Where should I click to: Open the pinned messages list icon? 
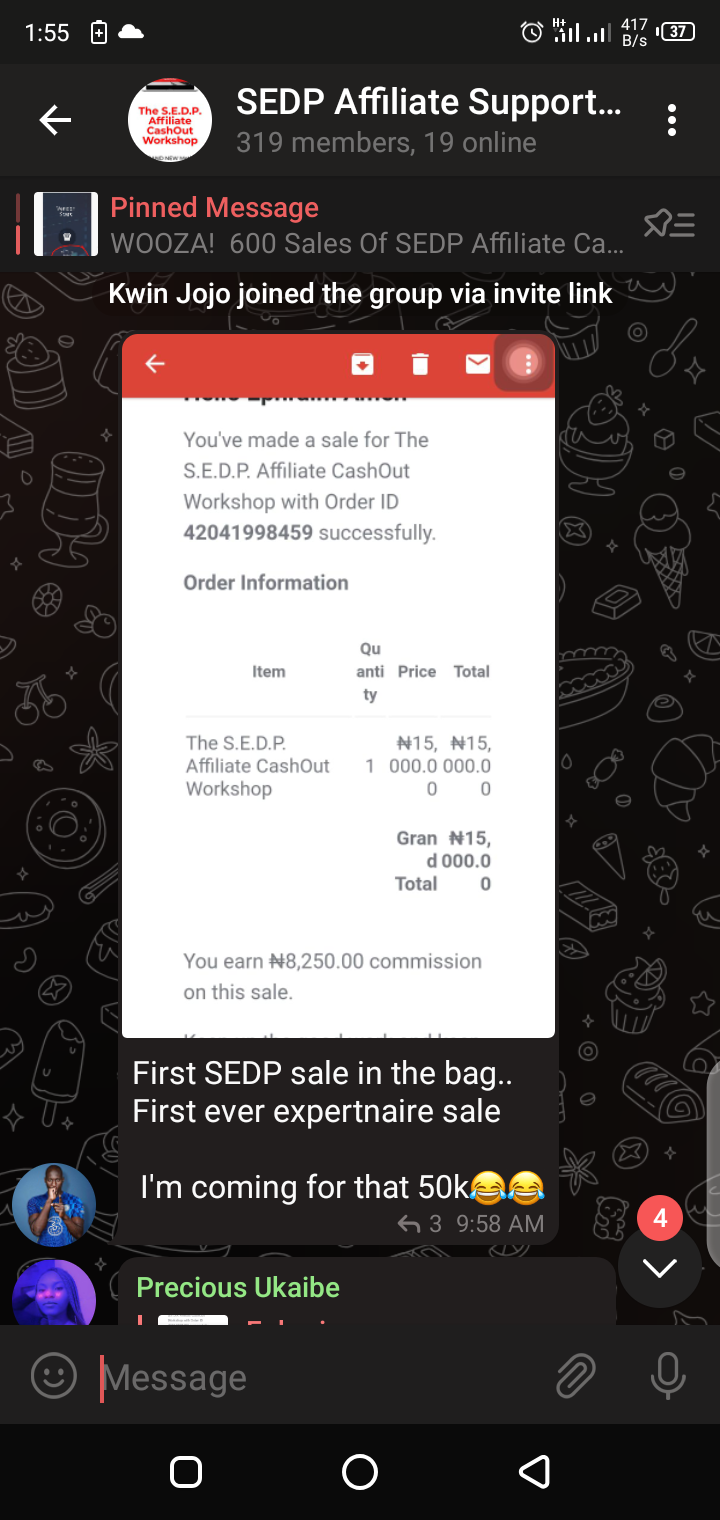coord(669,224)
